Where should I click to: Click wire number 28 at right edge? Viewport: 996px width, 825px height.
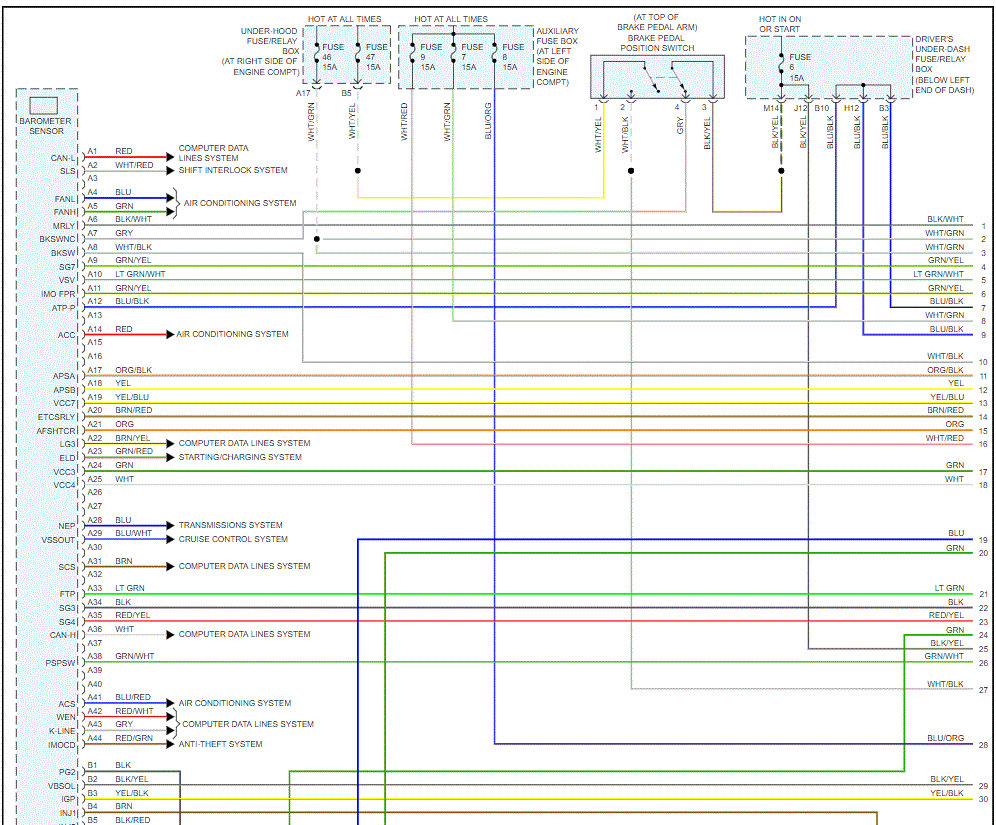(x=983, y=744)
